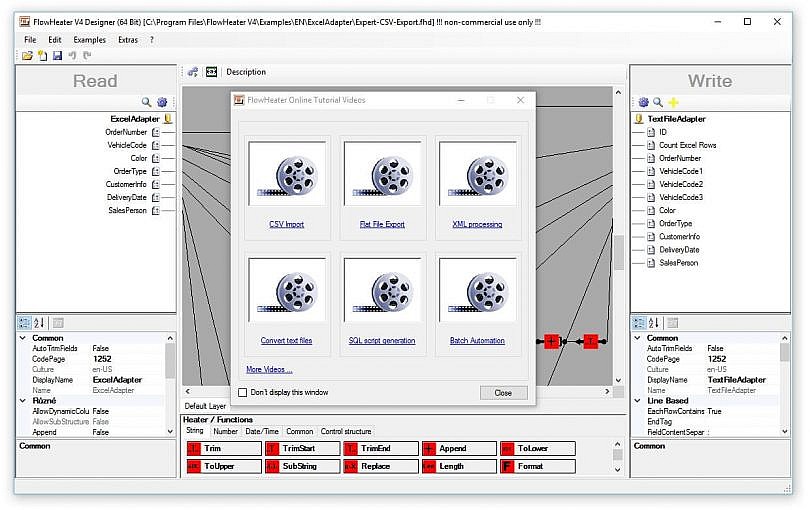Select the Trim heater function
The height and width of the screenshot is (510, 810).
pyautogui.click(x=223, y=449)
